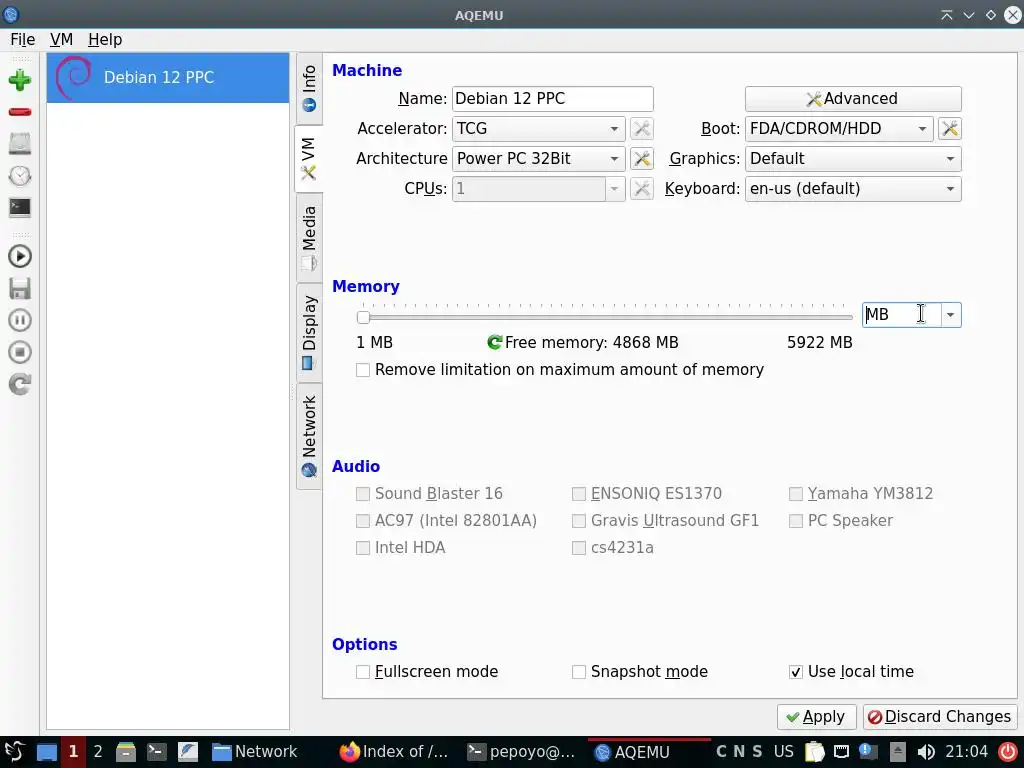
Task: Switch to the Media tab
Action: (309, 238)
